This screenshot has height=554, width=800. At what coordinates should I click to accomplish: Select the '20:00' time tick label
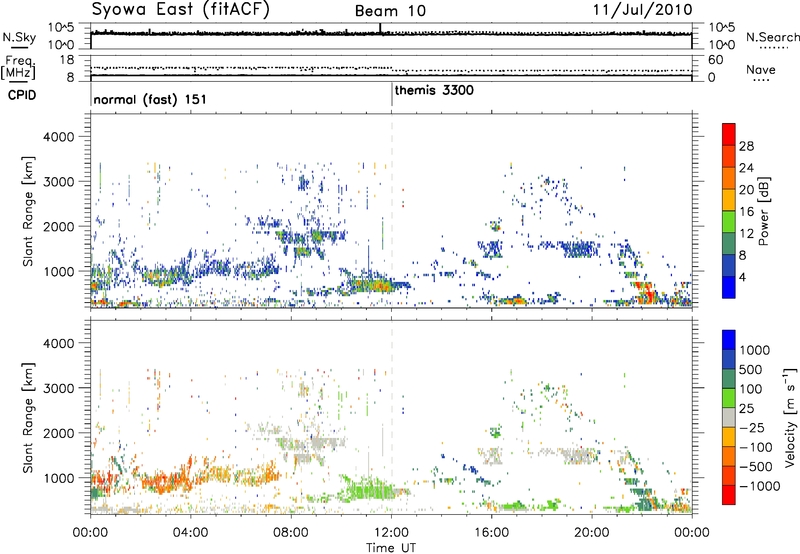(591, 533)
